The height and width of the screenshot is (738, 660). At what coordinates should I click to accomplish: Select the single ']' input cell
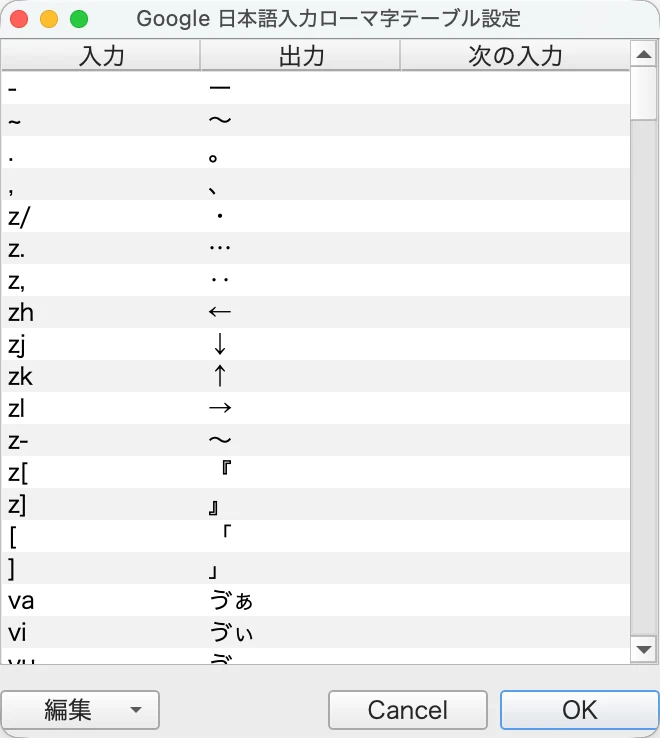coord(101,568)
